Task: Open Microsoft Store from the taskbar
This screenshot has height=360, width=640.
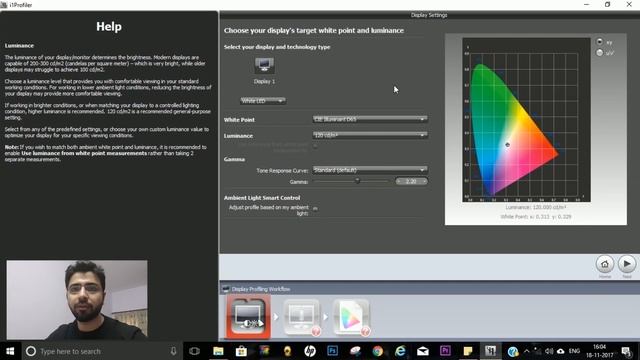Action: [241, 351]
